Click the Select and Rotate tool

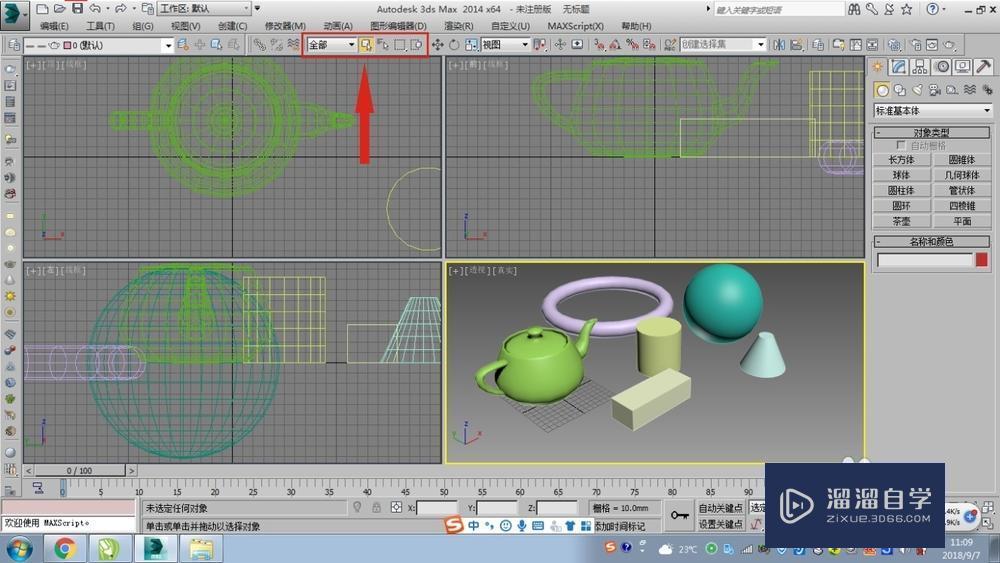[x=454, y=45]
